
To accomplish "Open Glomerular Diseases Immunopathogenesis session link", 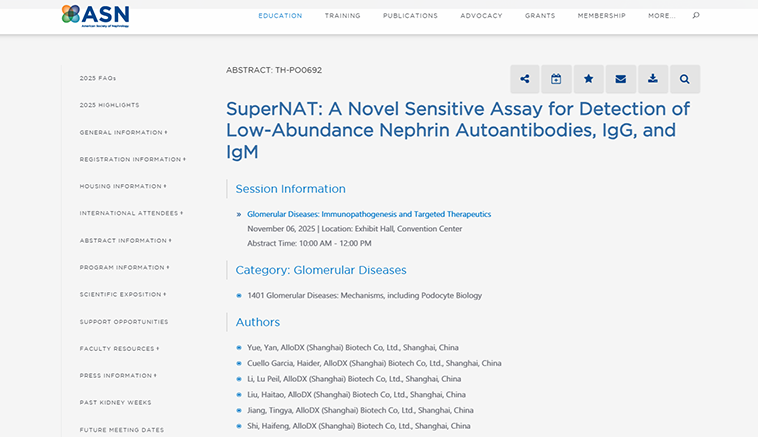I will click(x=369, y=214).
